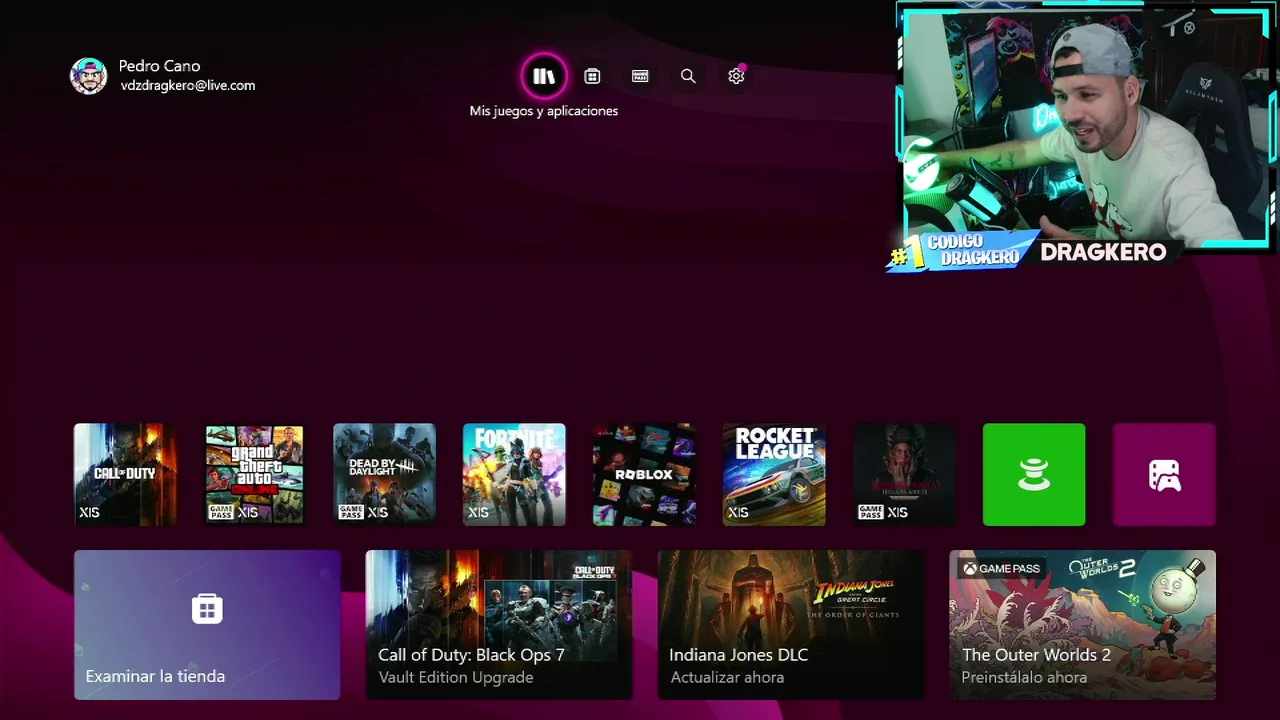Screen dimensions: 1280x720
Task: Open The Outer Worlds 2 card
Action: click(1082, 625)
